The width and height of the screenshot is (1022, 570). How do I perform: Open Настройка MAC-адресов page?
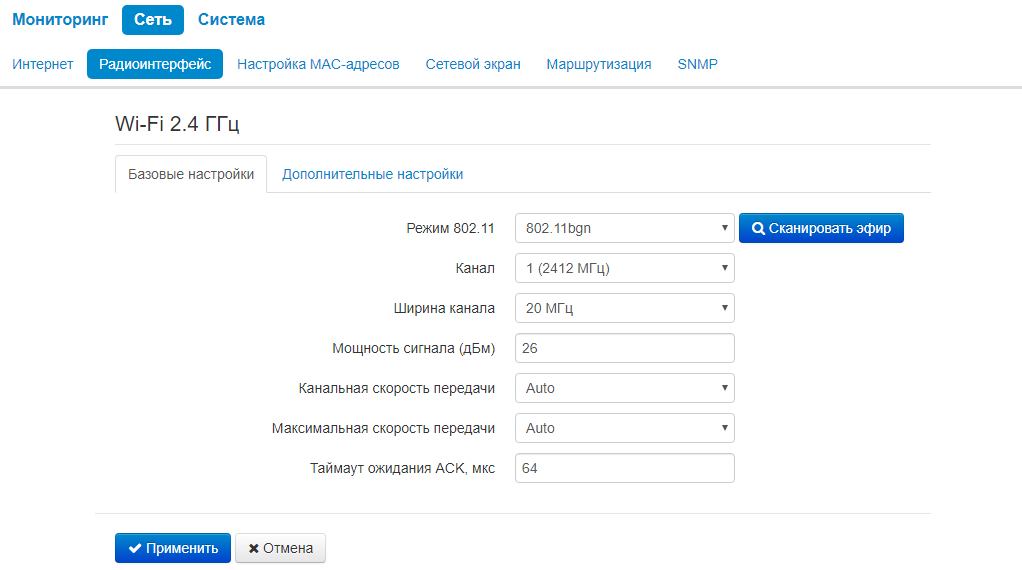pos(318,64)
